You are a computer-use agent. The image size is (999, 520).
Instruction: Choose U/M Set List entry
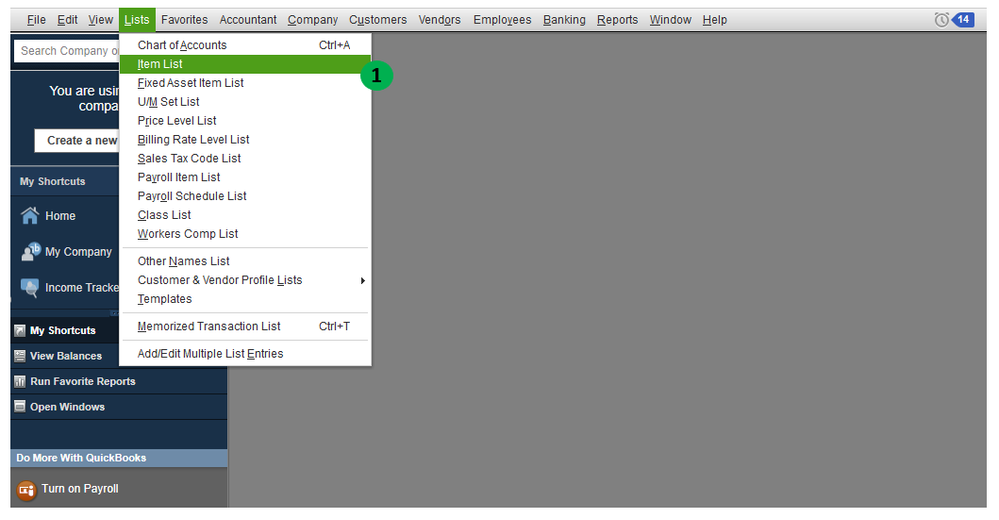point(245,102)
